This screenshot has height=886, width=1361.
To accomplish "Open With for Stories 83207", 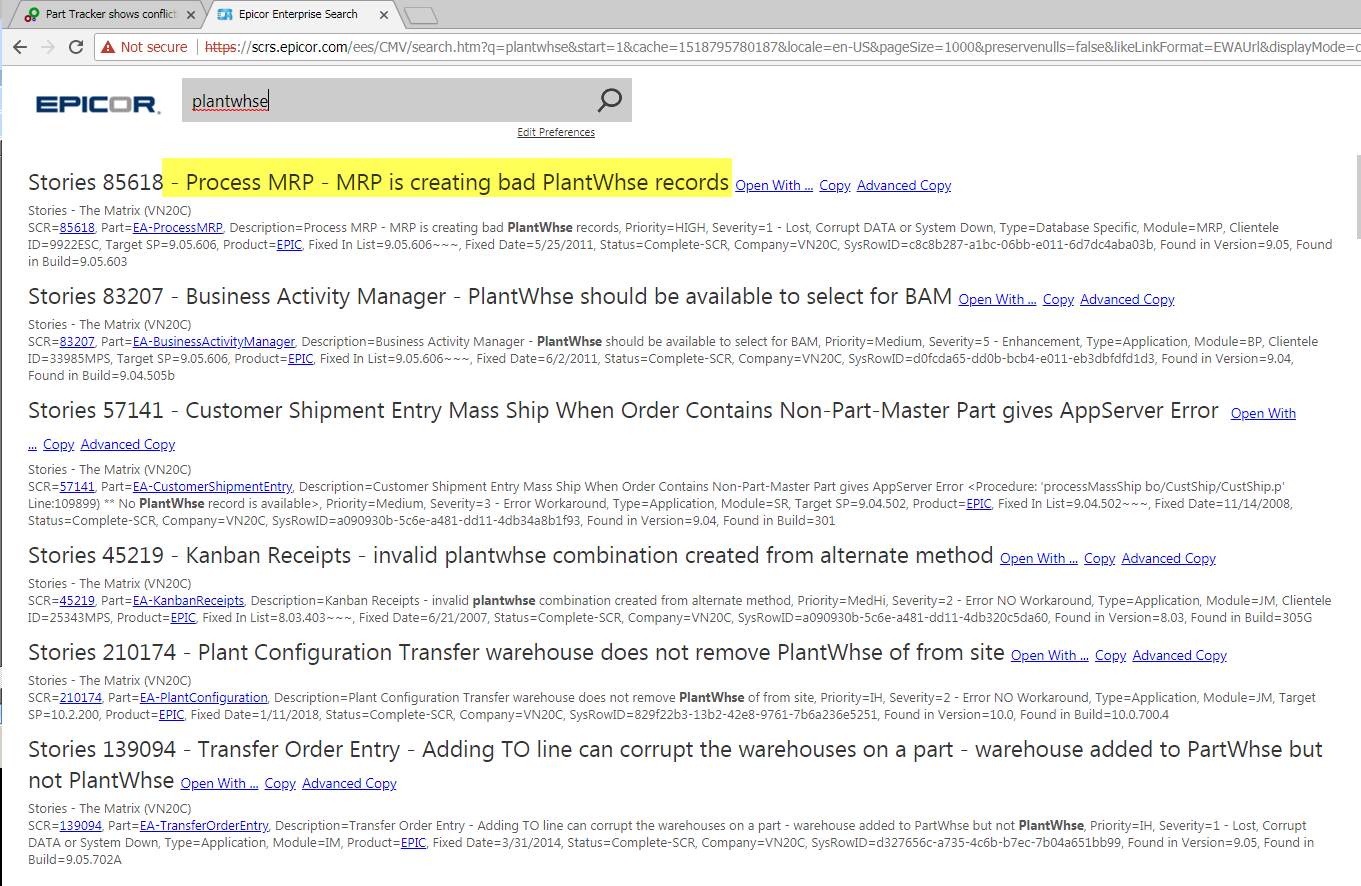I will [997, 299].
